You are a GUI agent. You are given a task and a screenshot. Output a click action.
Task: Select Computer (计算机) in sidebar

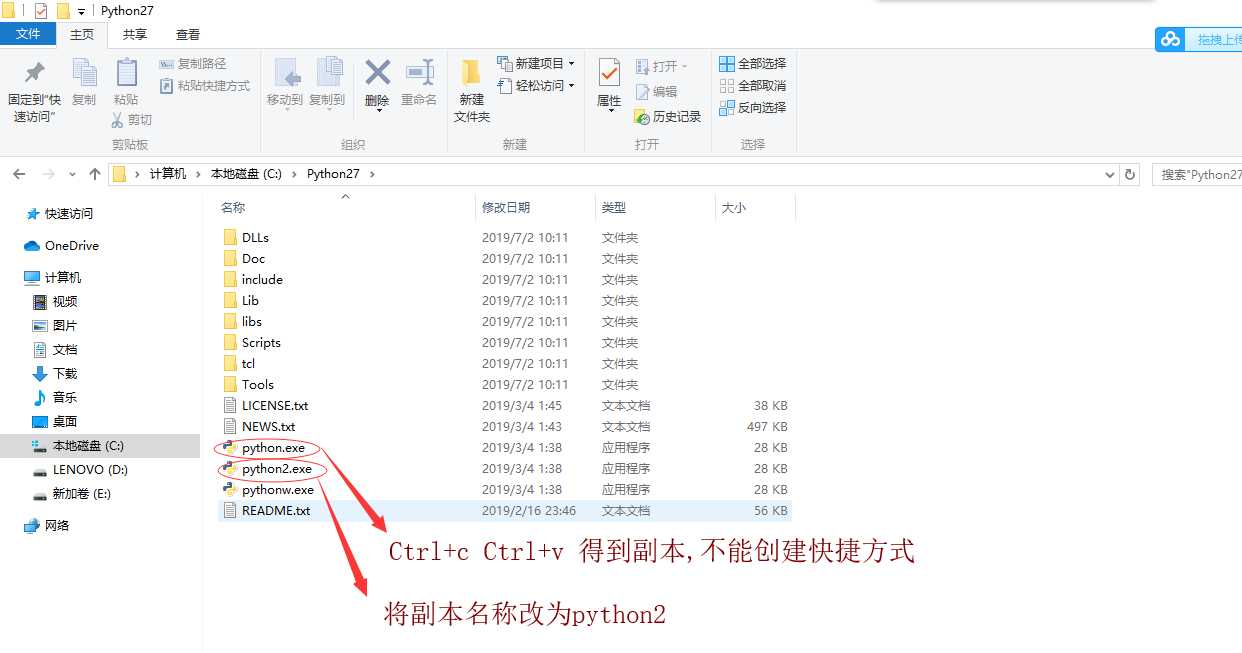click(x=53, y=278)
